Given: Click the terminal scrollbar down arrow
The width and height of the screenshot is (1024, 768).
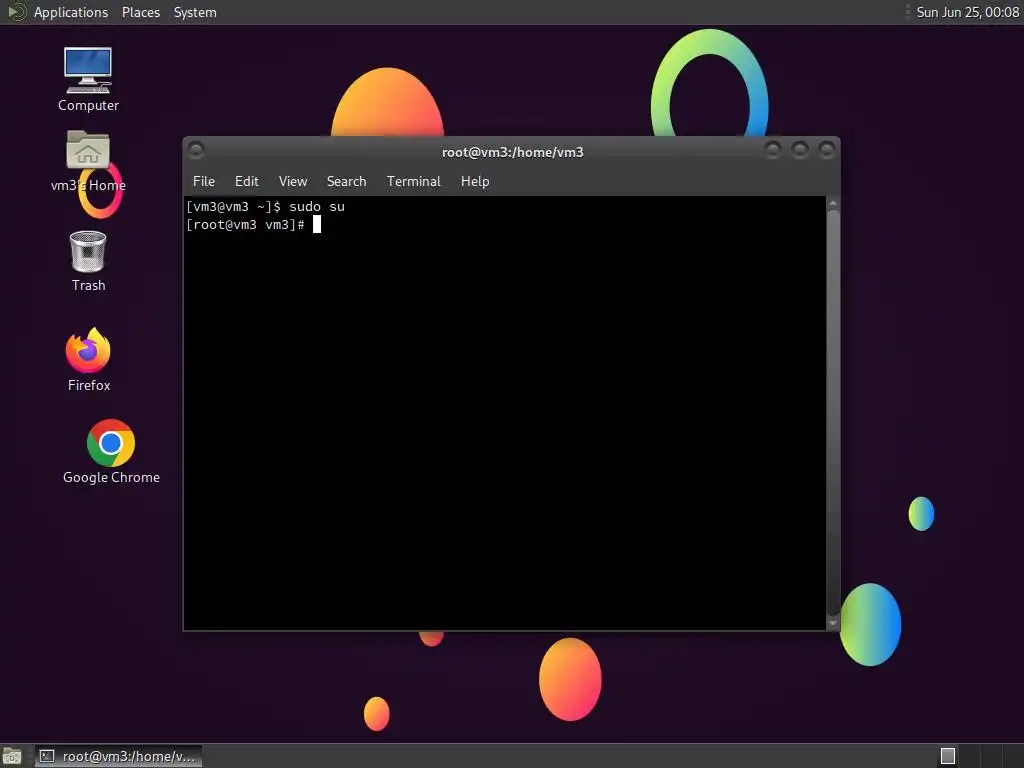Looking at the screenshot, I should (833, 623).
